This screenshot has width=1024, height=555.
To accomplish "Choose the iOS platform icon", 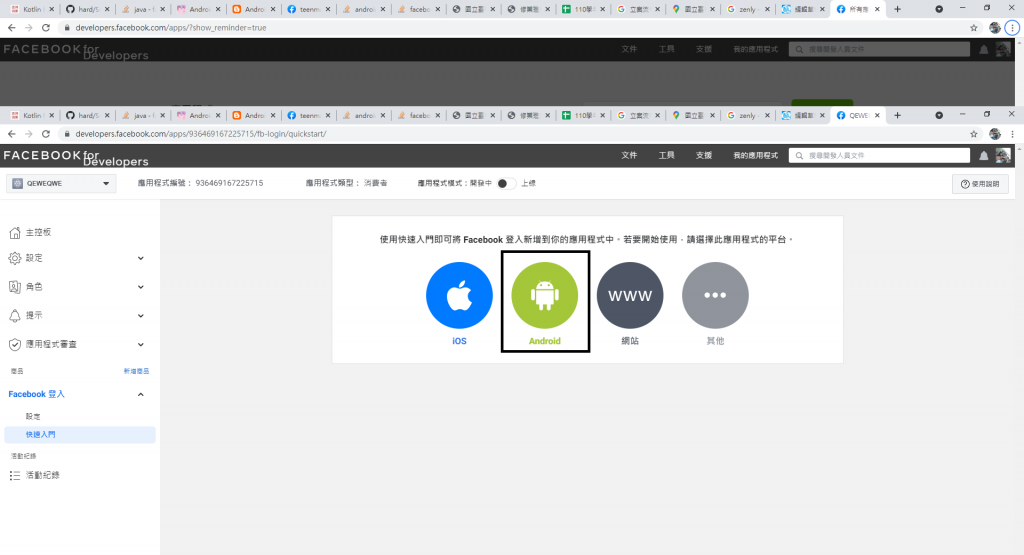I will 459,295.
